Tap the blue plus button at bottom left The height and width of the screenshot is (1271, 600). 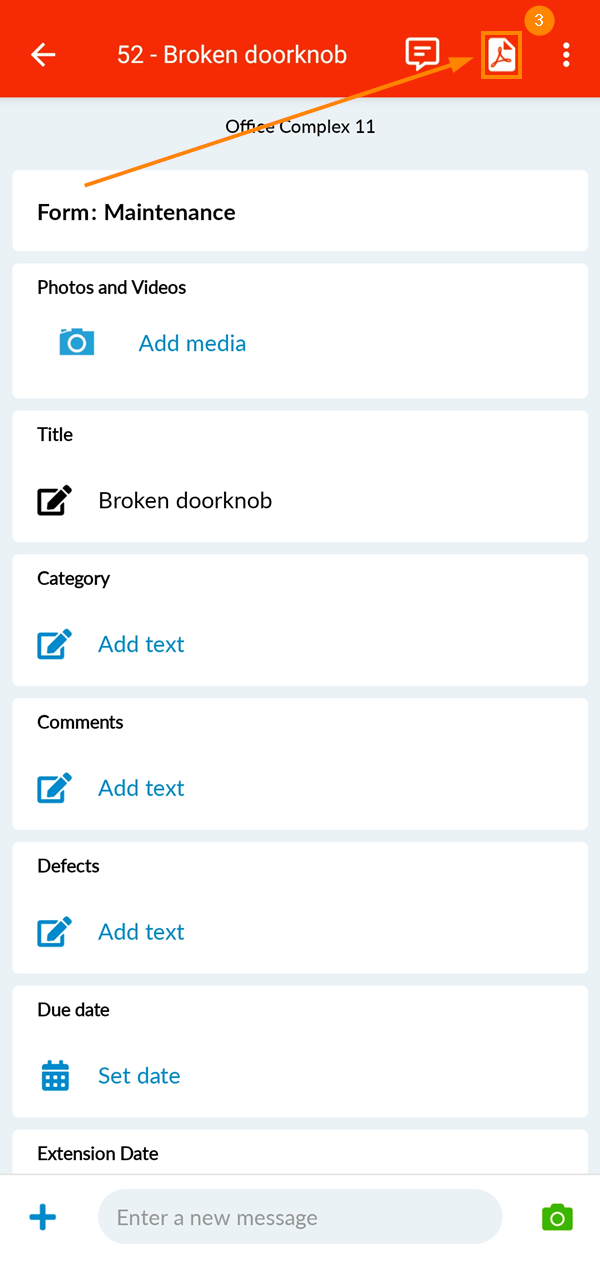pos(42,1217)
